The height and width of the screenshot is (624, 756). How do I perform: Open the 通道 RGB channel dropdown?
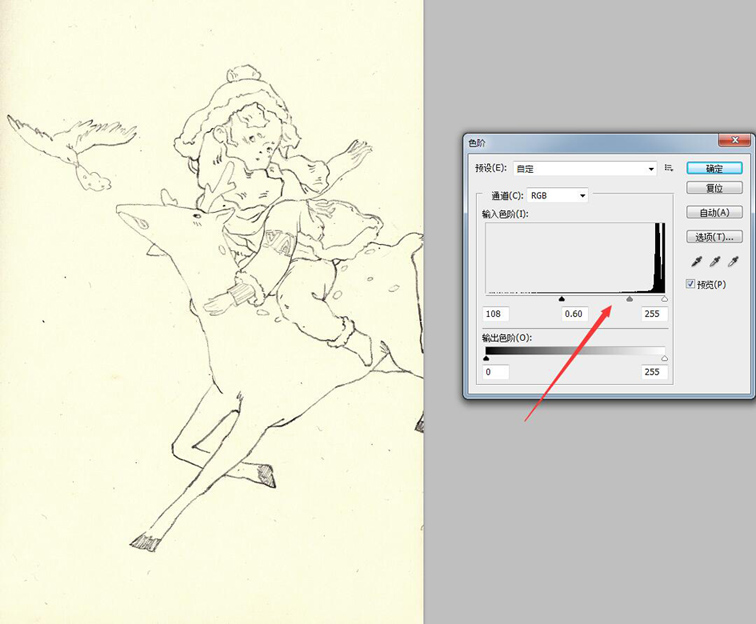tap(557, 195)
